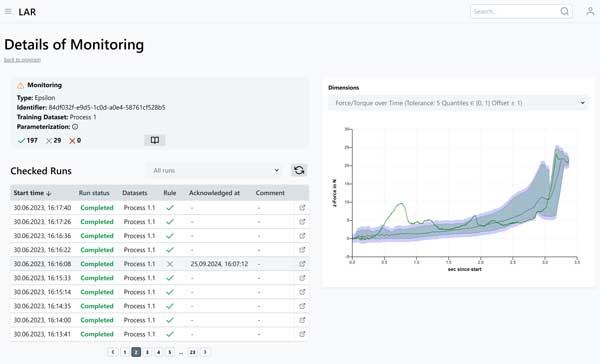This screenshot has height=364, width=600.
Task: Open details for run 16:14:00
Action: (302, 320)
